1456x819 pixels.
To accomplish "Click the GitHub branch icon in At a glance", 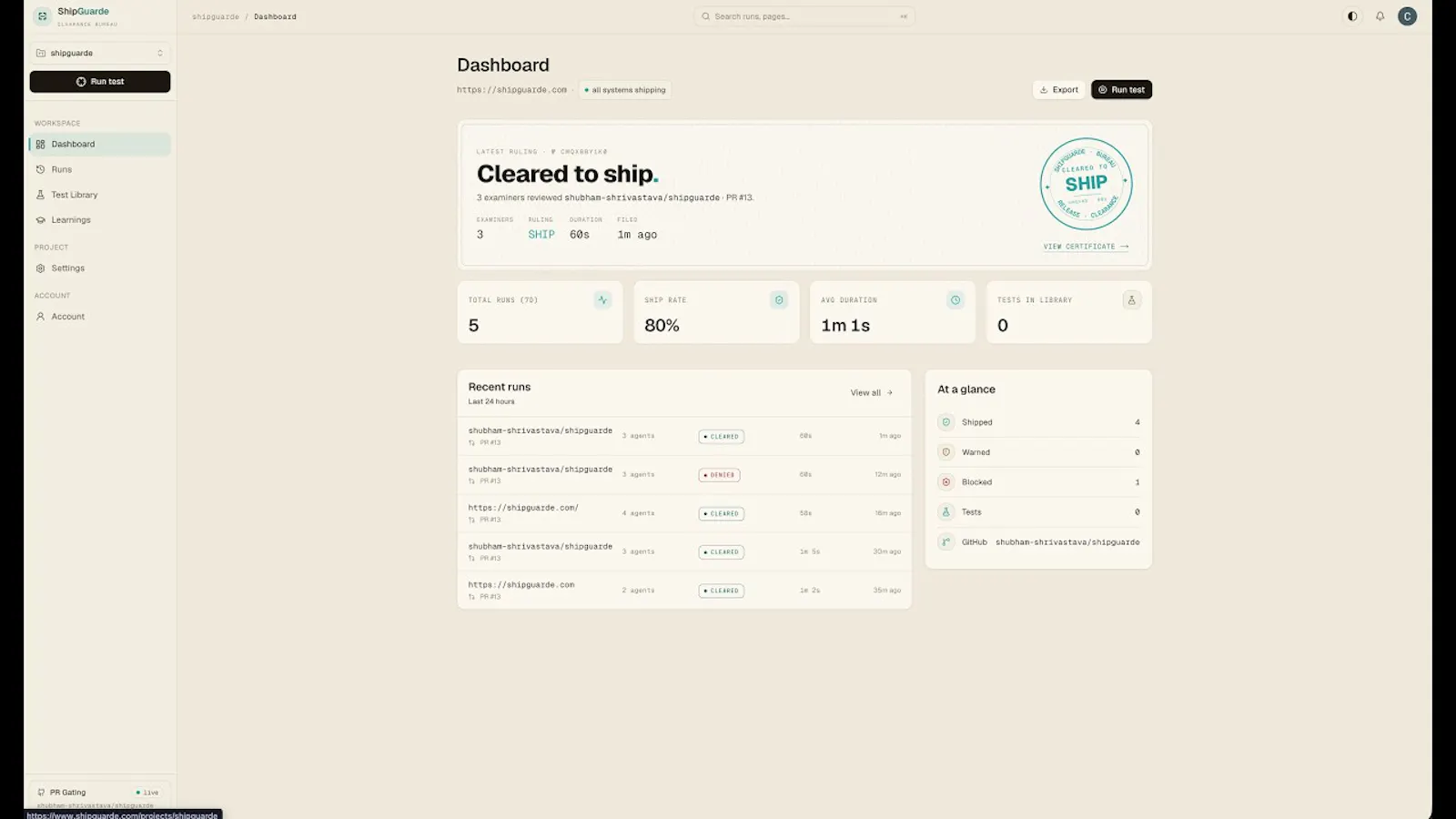I will coord(945,541).
